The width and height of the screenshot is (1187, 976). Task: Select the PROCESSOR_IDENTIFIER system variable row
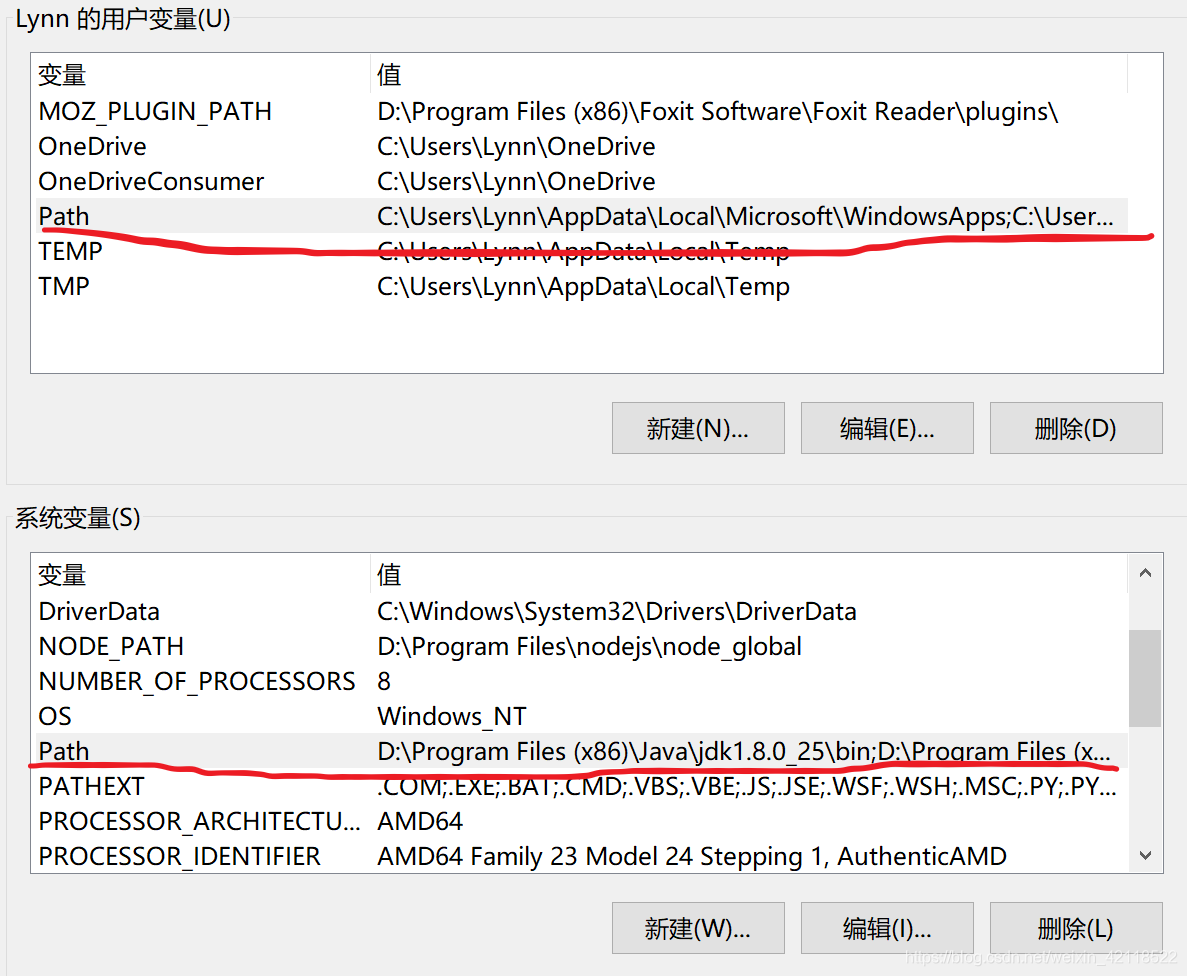[581, 856]
